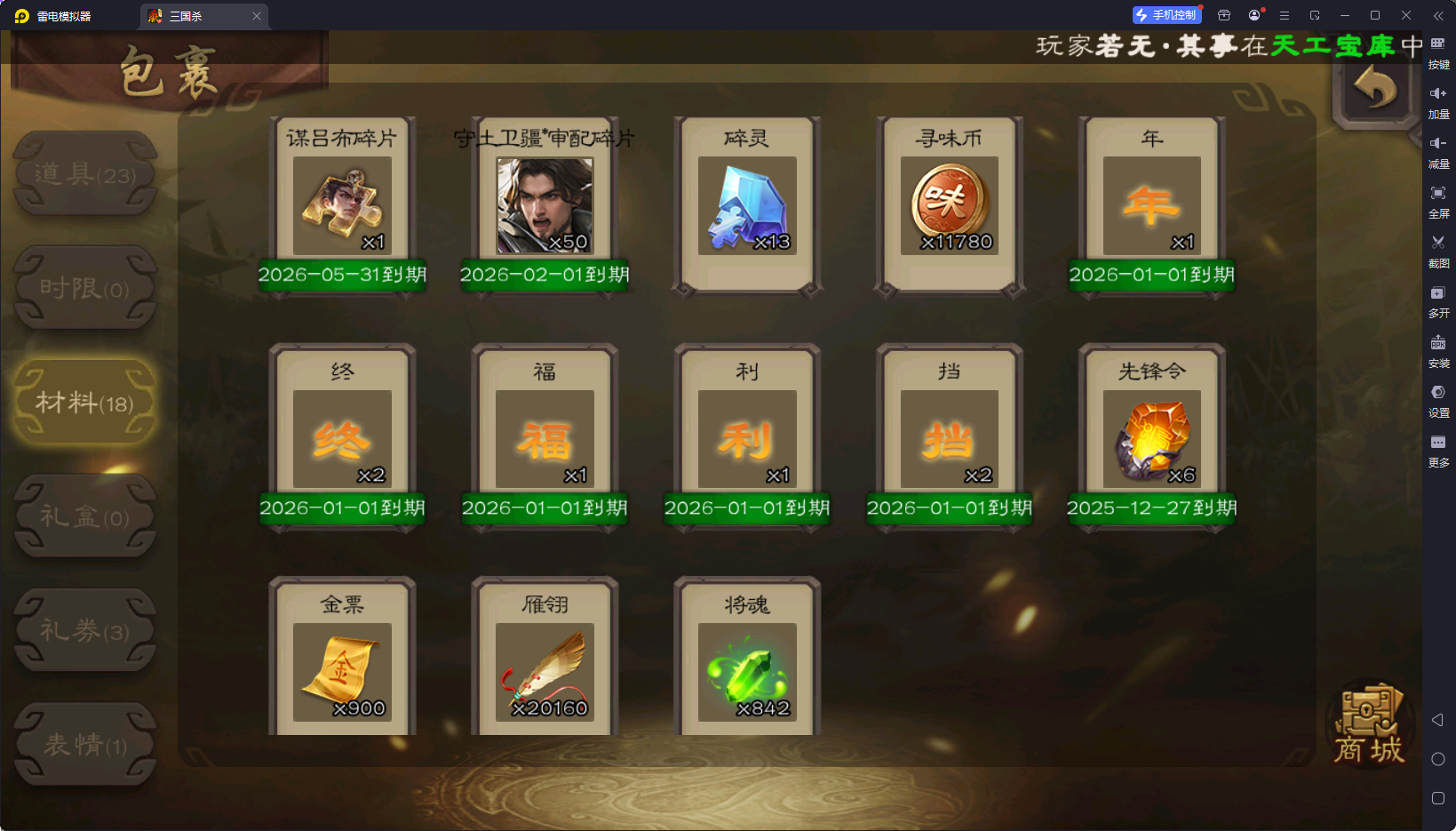The height and width of the screenshot is (831, 1456).
Task: Select the 谋吕布碎片 puzzle piece item
Action: coord(342,206)
